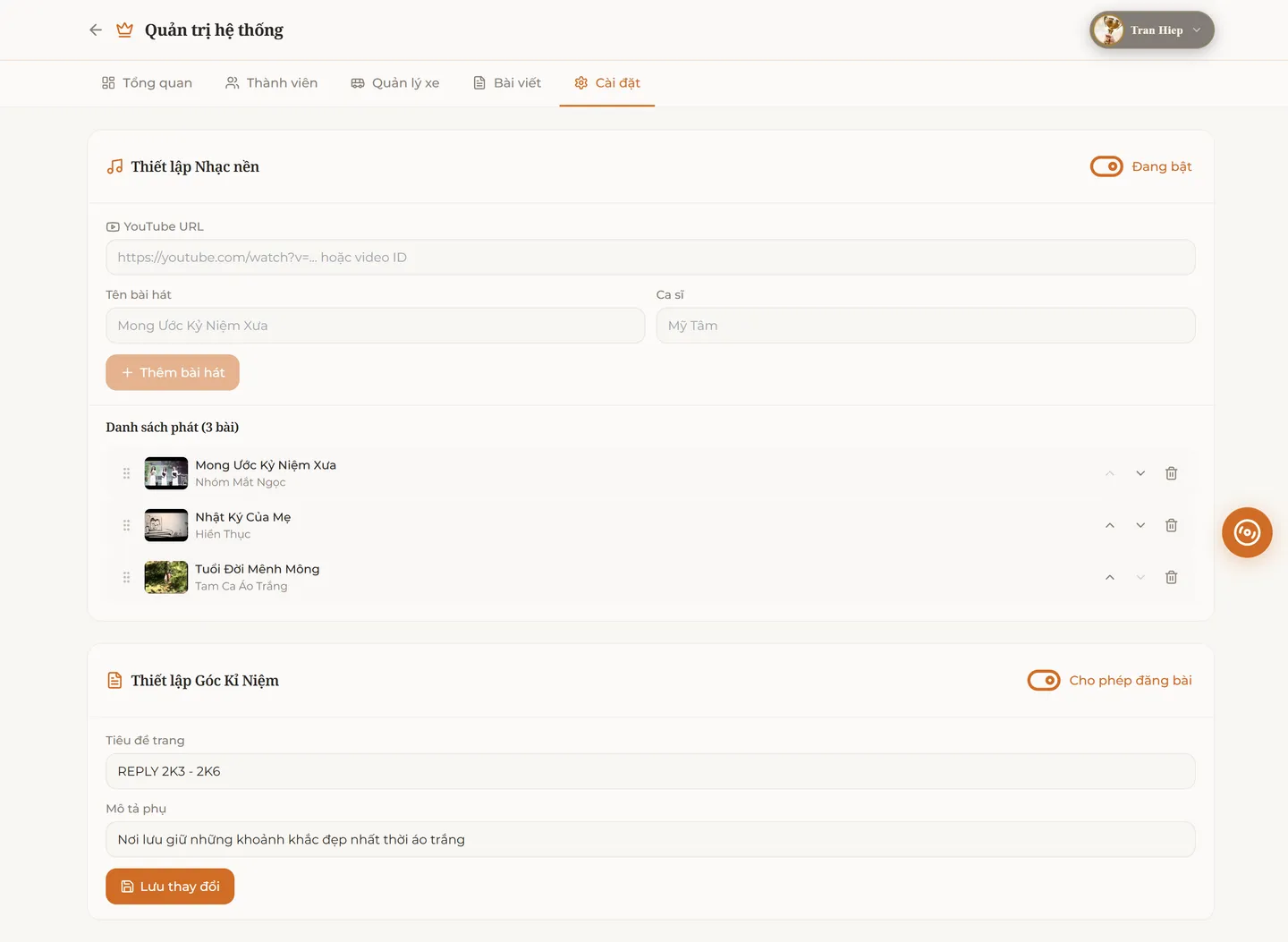Image resolution: width=1288 pixels, height=942 pixels.
Task: Delete the song Nhật Ký Của Mẹ
Action: [x=1171, y=525]
